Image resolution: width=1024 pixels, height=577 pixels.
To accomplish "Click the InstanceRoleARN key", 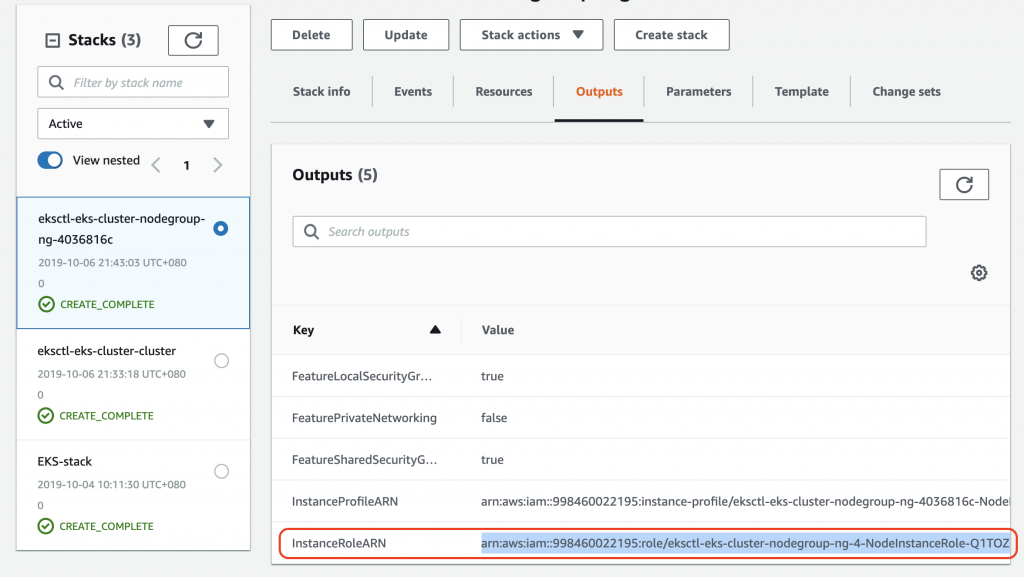I will [339, 543].
